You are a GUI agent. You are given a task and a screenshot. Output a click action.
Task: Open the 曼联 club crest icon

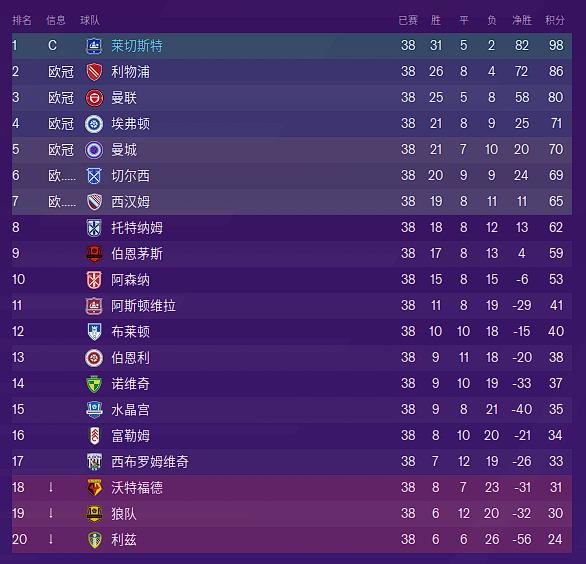point(94,98)
